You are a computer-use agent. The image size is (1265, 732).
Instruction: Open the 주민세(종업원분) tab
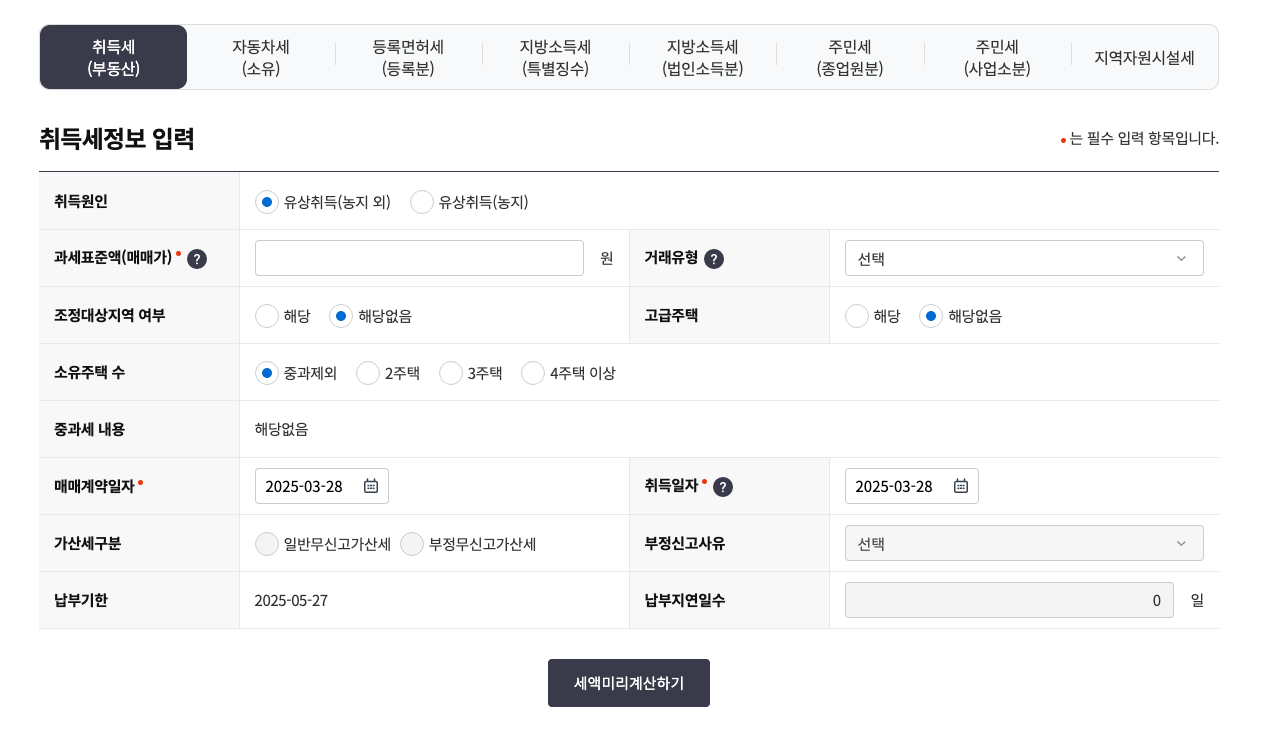[850, 57]
